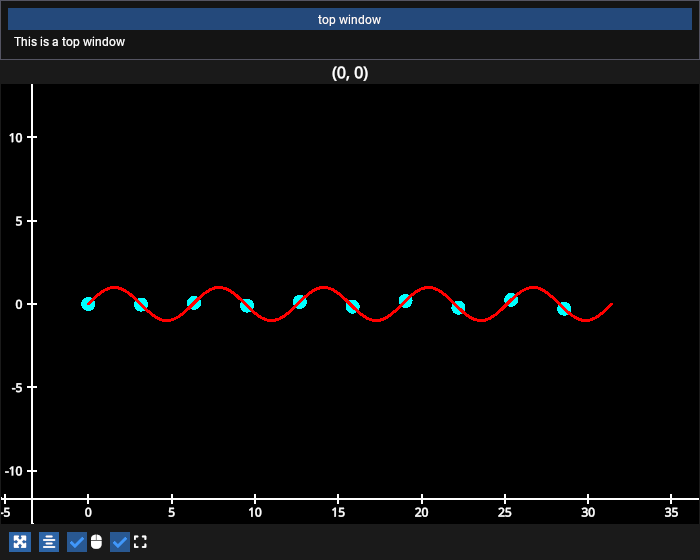Click the center-align lines toolbar button
Viewport: 700px width, 560px height.
point(49,542)
